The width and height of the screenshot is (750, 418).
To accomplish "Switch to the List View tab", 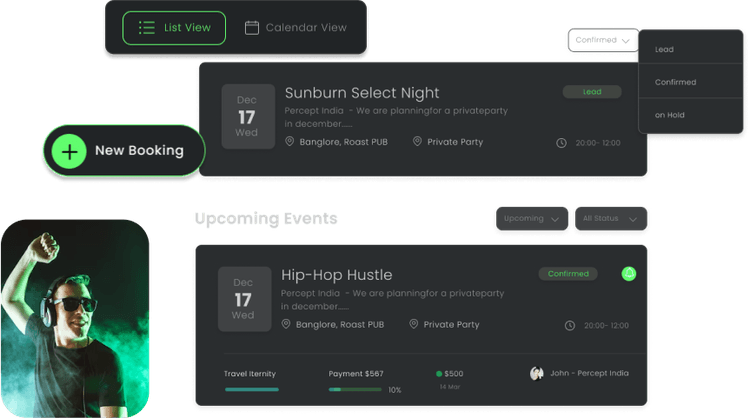I will pyautogui.click(x=174, y=28).
